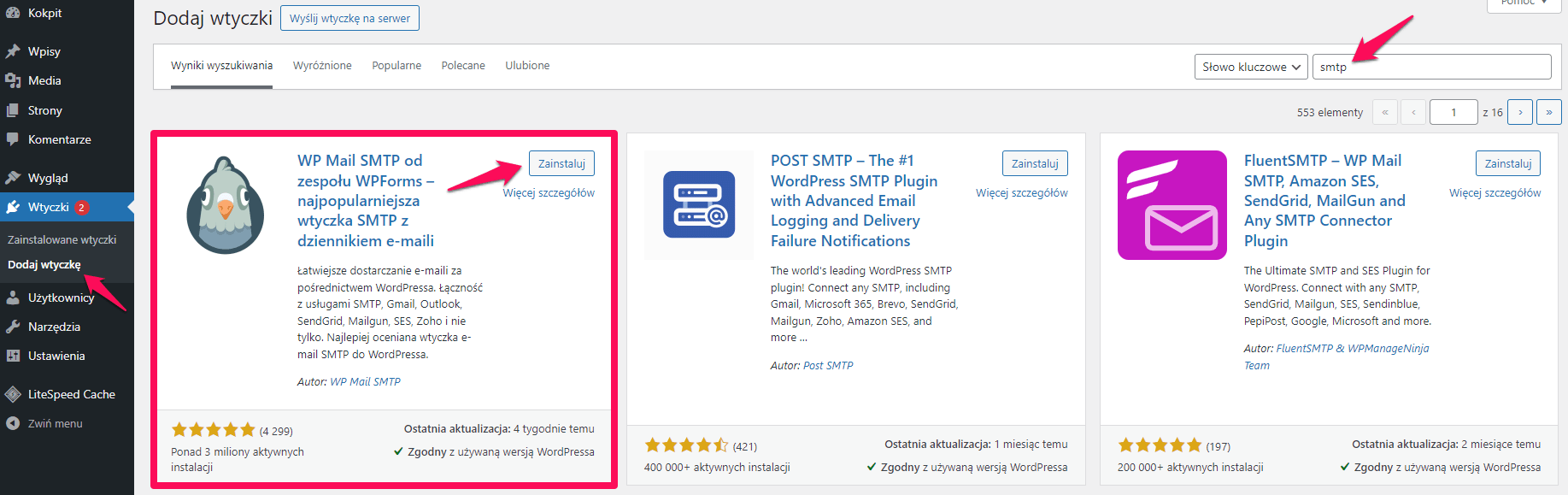Screen dimensions: 1568x495
Task: Click FluentSMTP star rating
Action: tap(1160, 445)
